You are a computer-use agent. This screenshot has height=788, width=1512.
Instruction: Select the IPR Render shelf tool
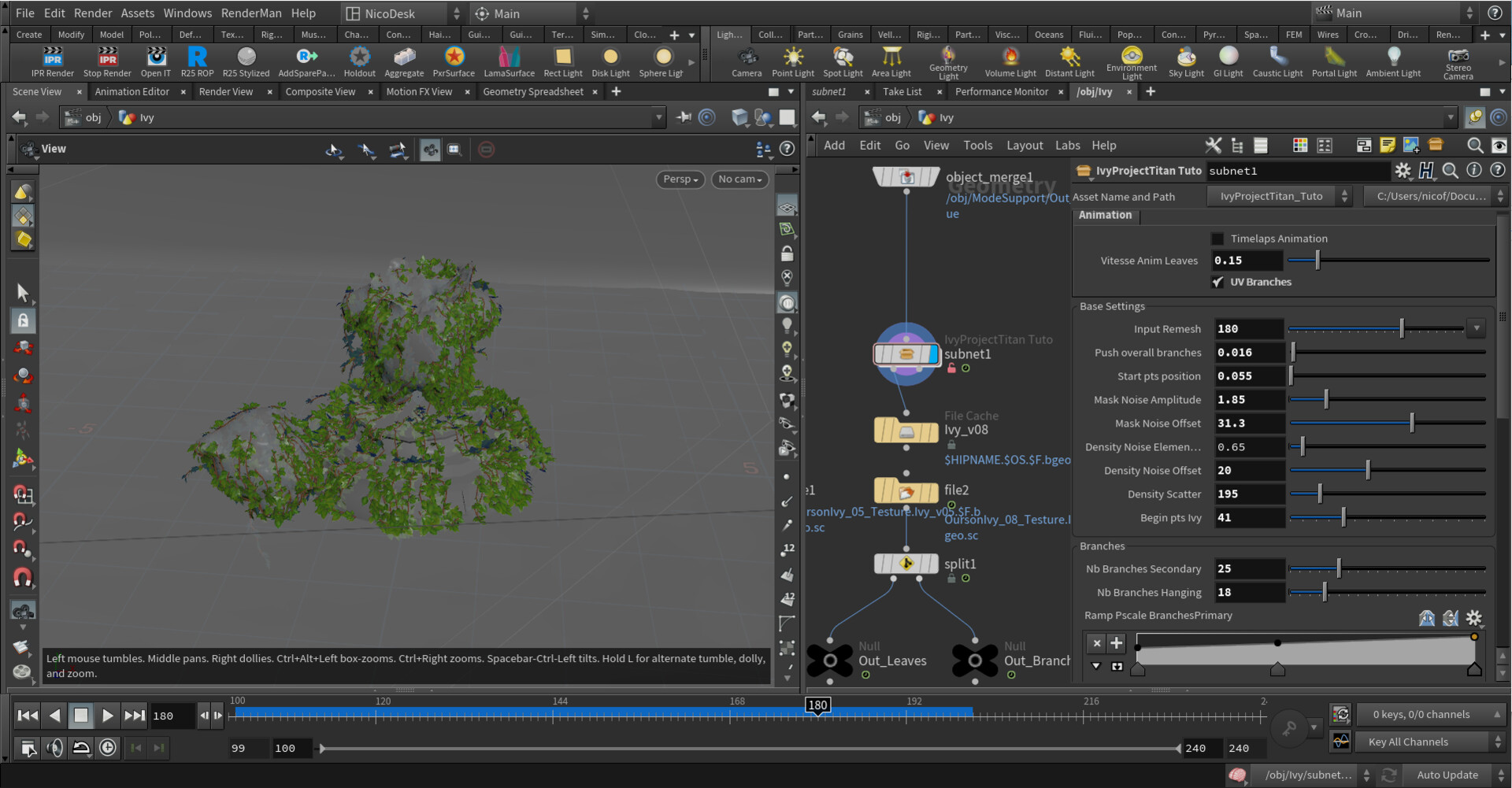tap(52, 61)
